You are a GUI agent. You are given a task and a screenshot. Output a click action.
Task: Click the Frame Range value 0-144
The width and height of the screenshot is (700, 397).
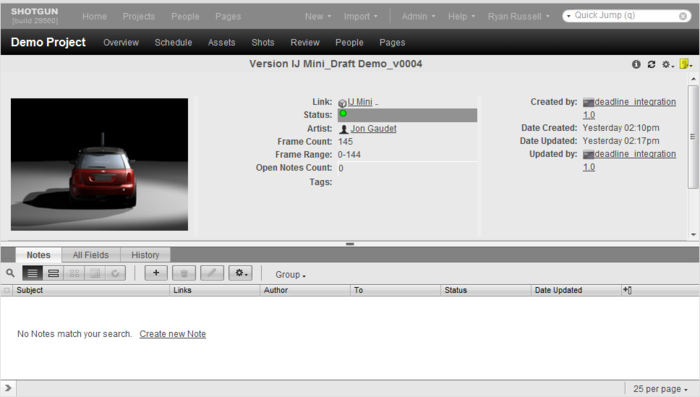(x=349, y=155)
